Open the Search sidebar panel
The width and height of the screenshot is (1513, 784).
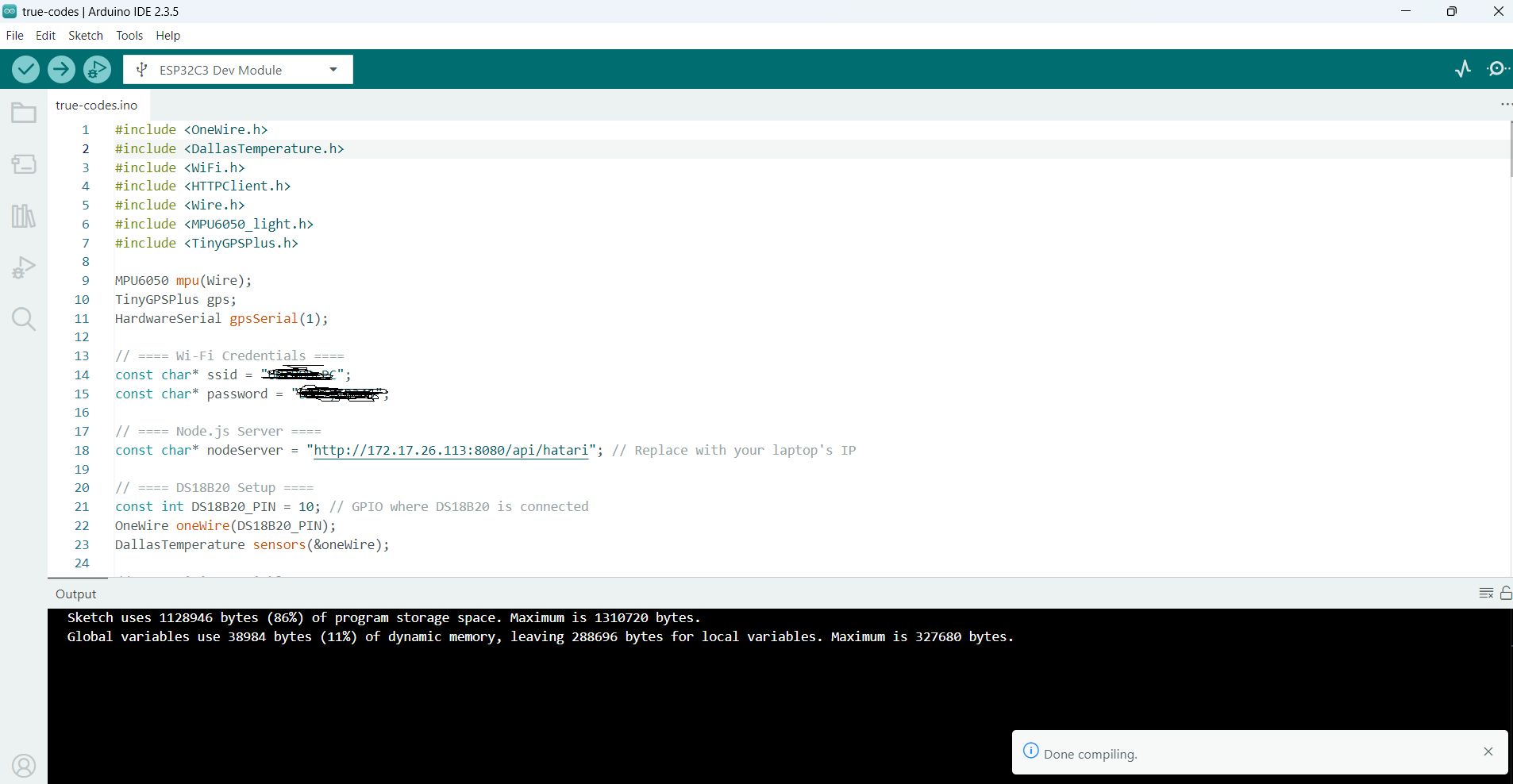(x=24, y=319)
